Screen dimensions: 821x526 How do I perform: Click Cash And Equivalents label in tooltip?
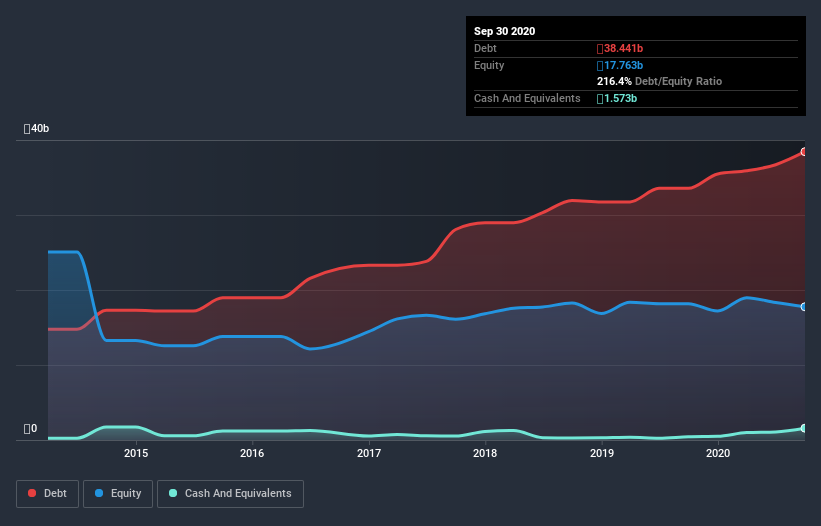pos(527,98)
